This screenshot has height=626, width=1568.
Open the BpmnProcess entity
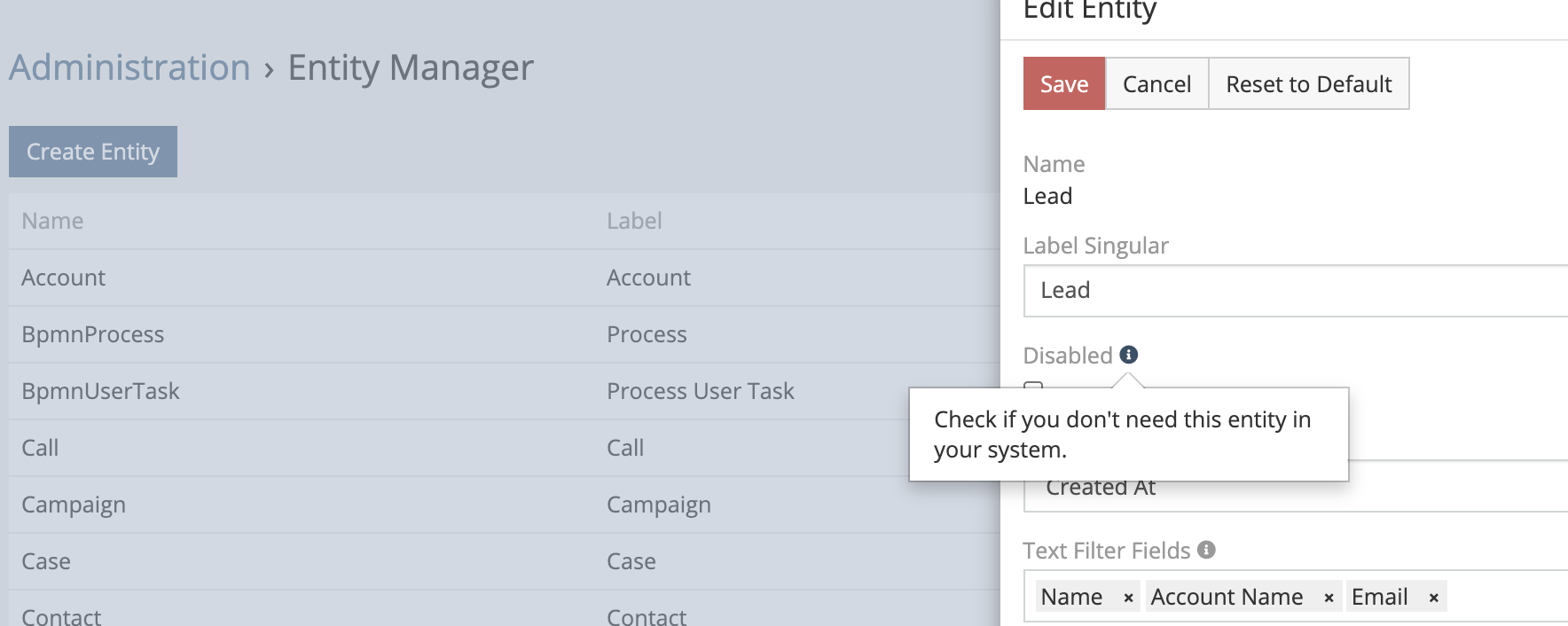click(x=92, y=334)
